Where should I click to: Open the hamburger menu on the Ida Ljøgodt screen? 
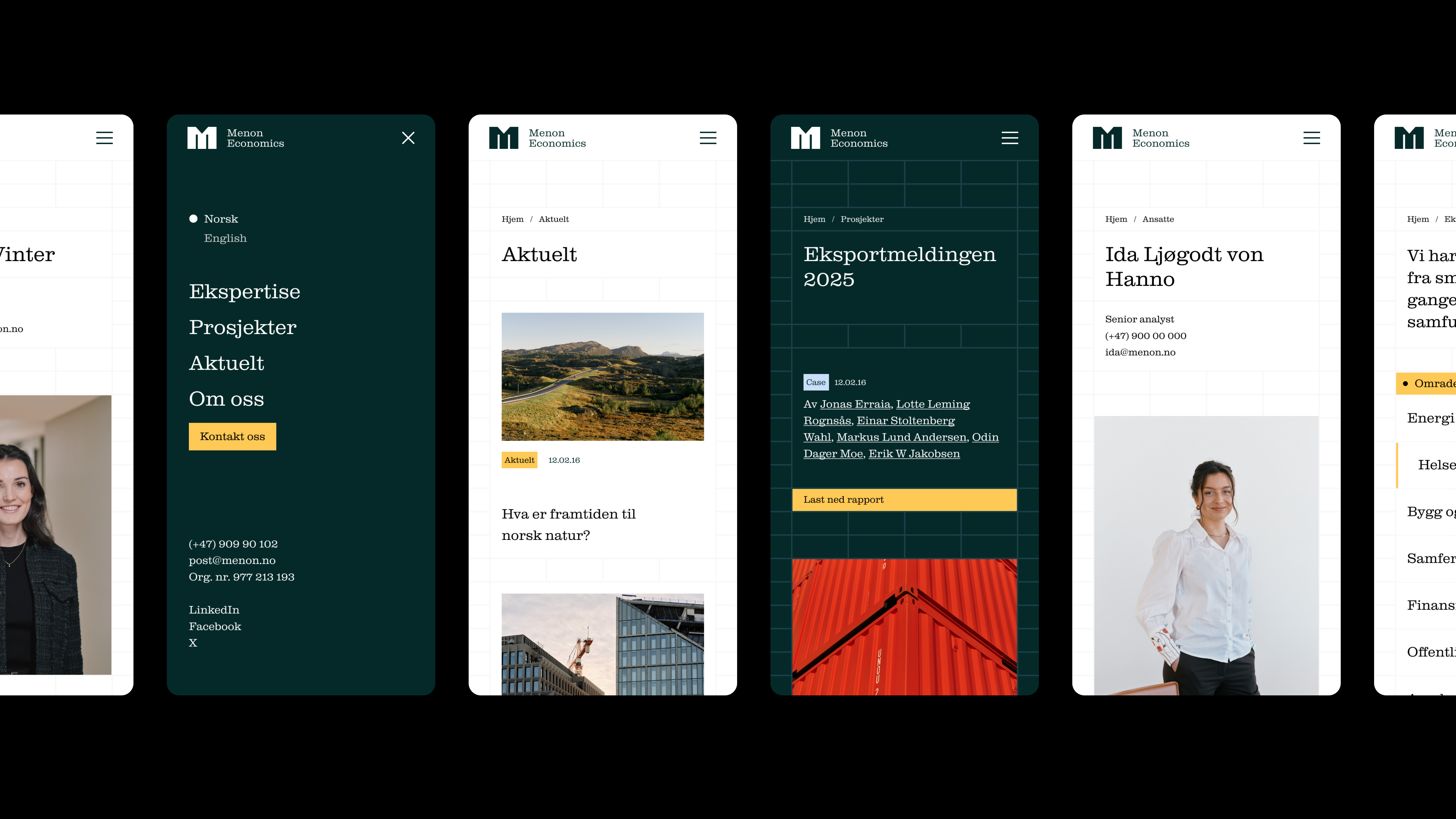[x=1311, y=138]
